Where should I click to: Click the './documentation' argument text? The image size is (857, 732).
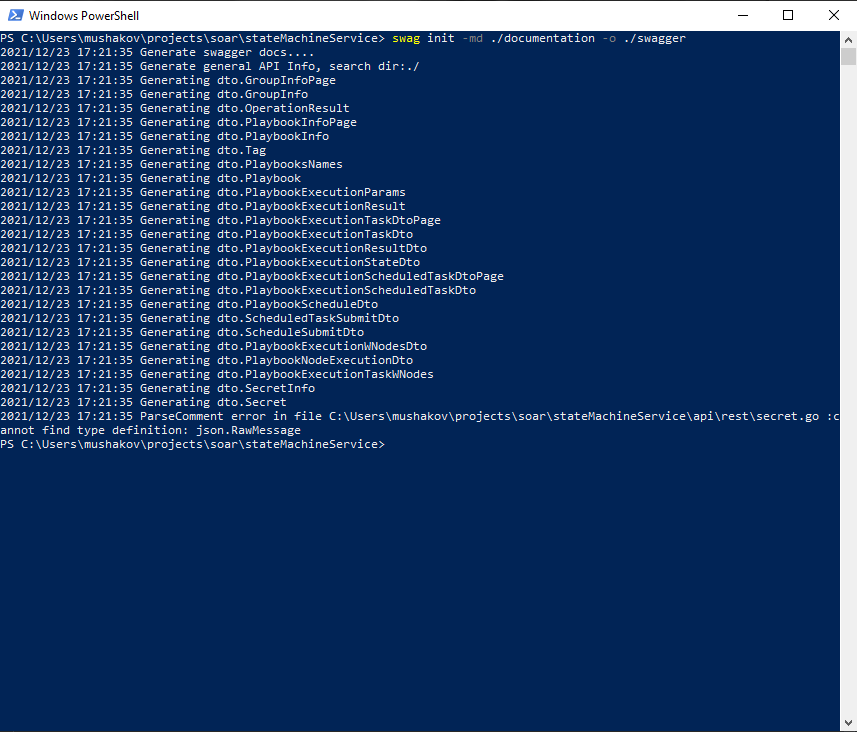coord(543,38)
